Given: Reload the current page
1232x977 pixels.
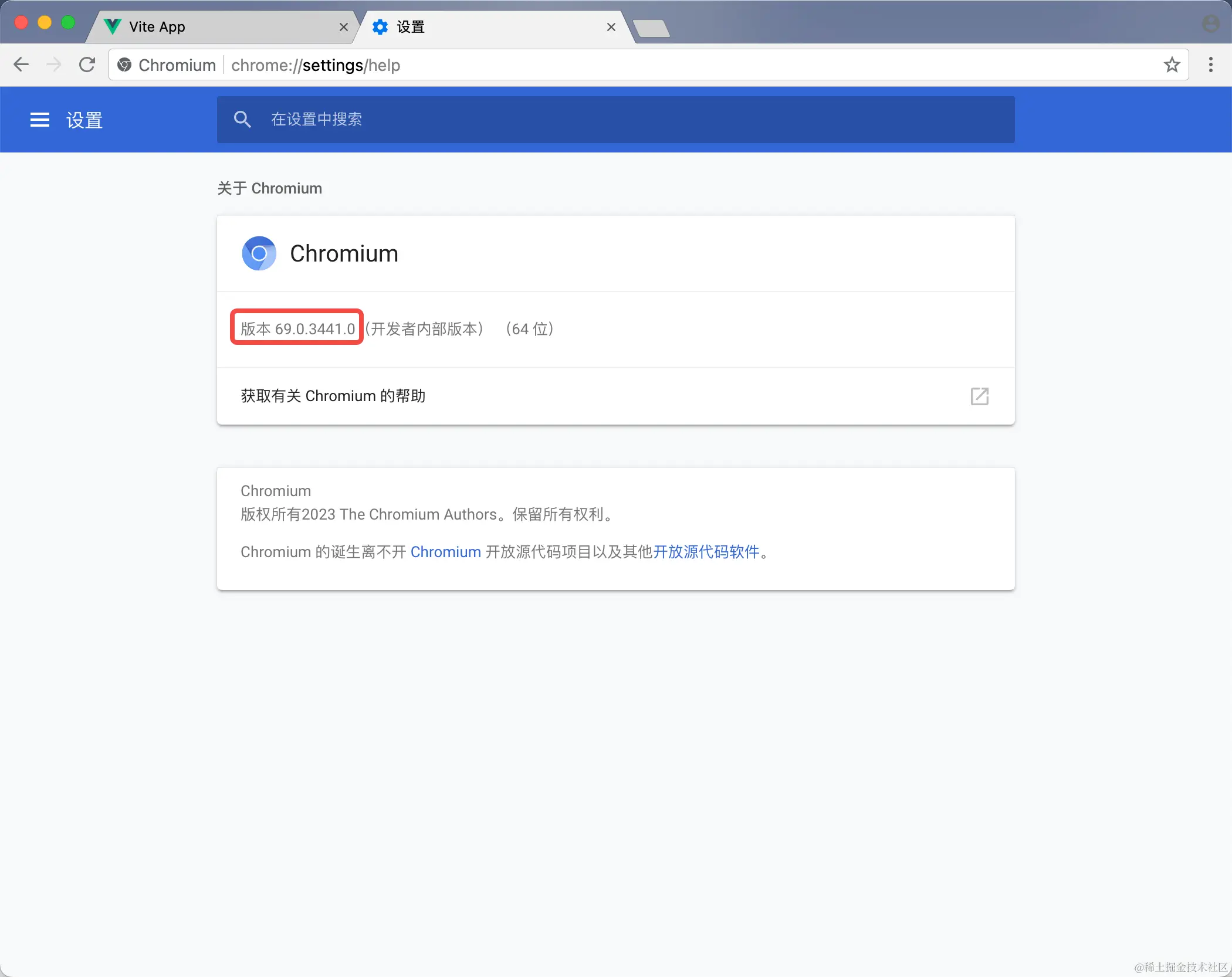Looking at the screenshot, I should coord(87,65).
